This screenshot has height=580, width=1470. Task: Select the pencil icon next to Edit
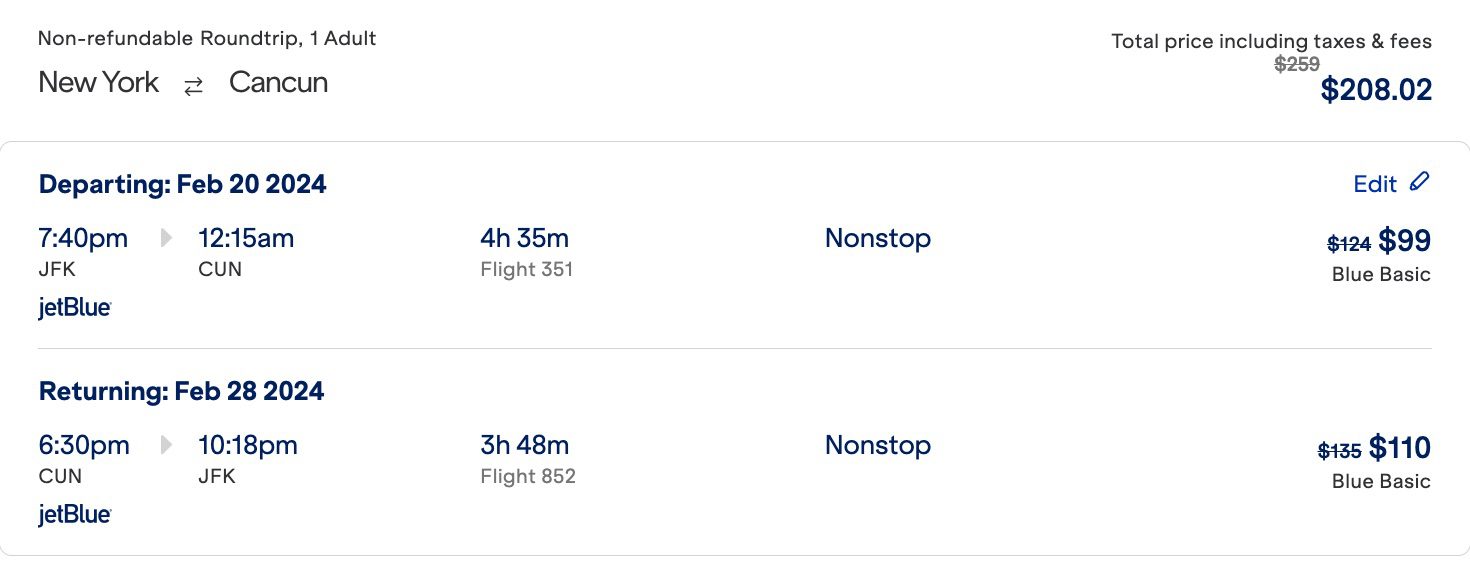[x=1419, y=182]
